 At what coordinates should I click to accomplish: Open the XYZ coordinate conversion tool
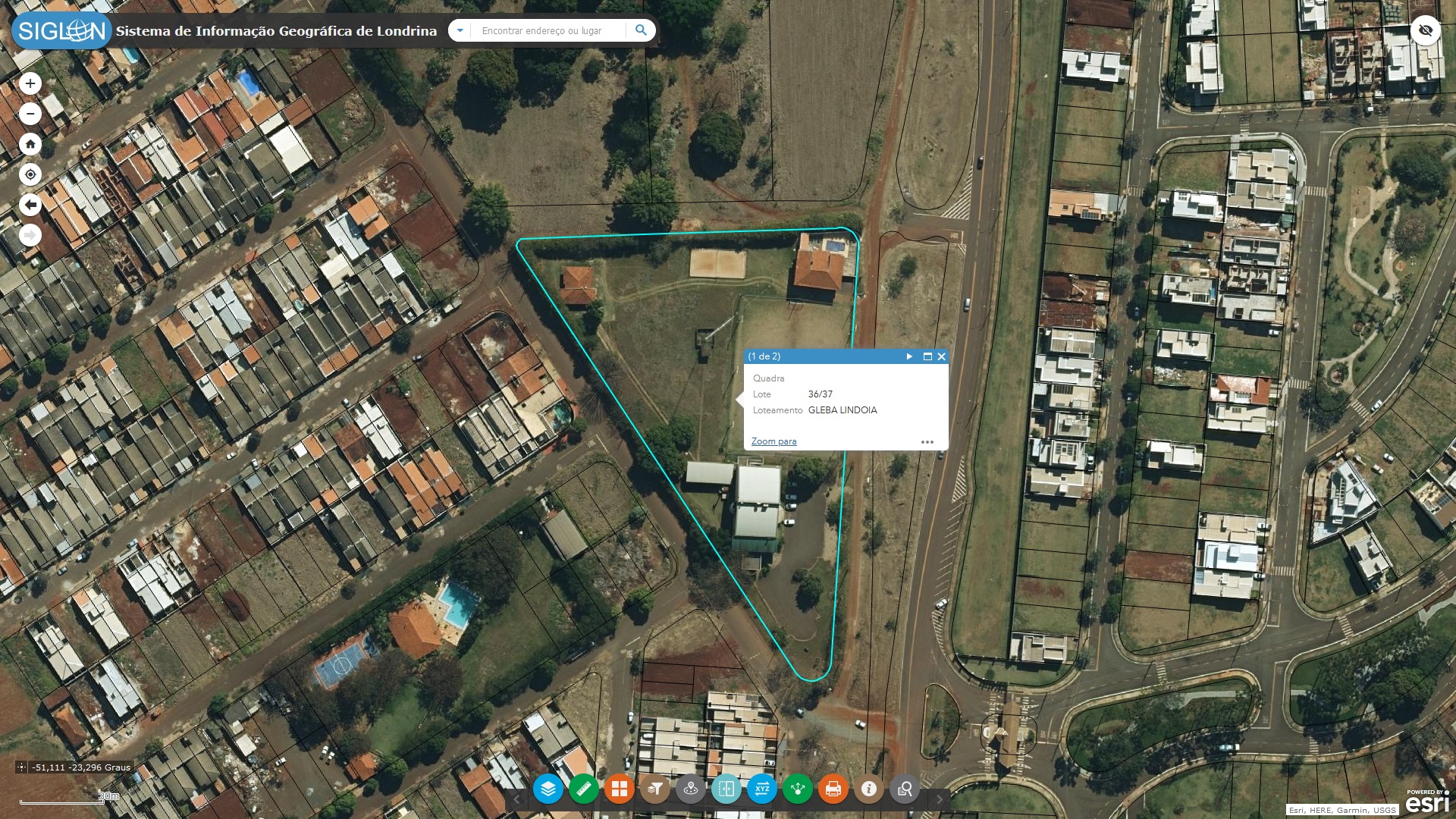[762, 789]
